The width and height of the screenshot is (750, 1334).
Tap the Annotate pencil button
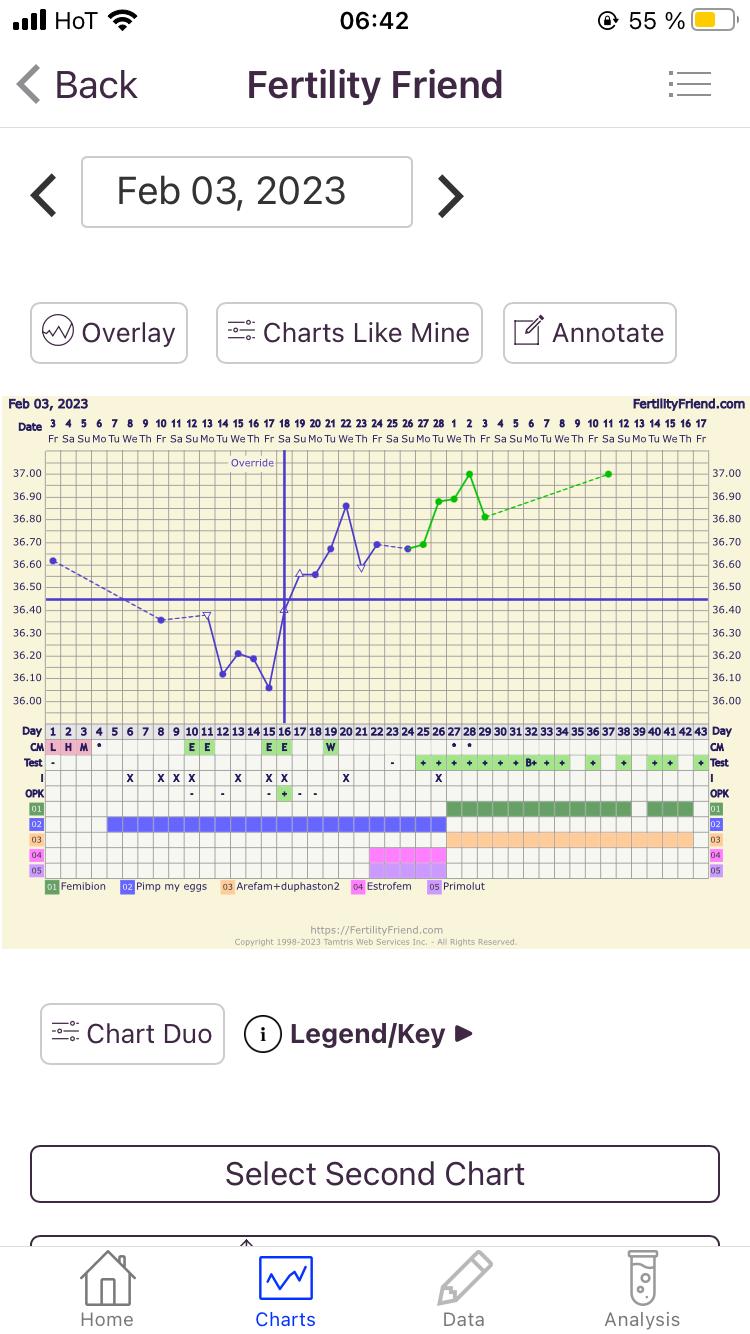tap(589, 333)
